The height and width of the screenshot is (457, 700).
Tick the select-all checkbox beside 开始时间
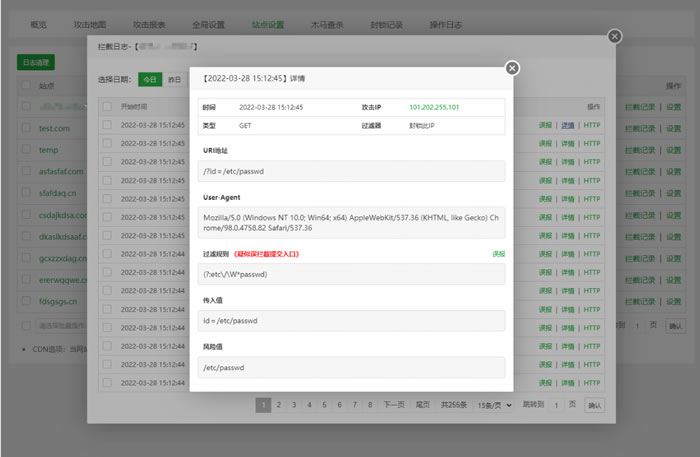pos(107,106)
